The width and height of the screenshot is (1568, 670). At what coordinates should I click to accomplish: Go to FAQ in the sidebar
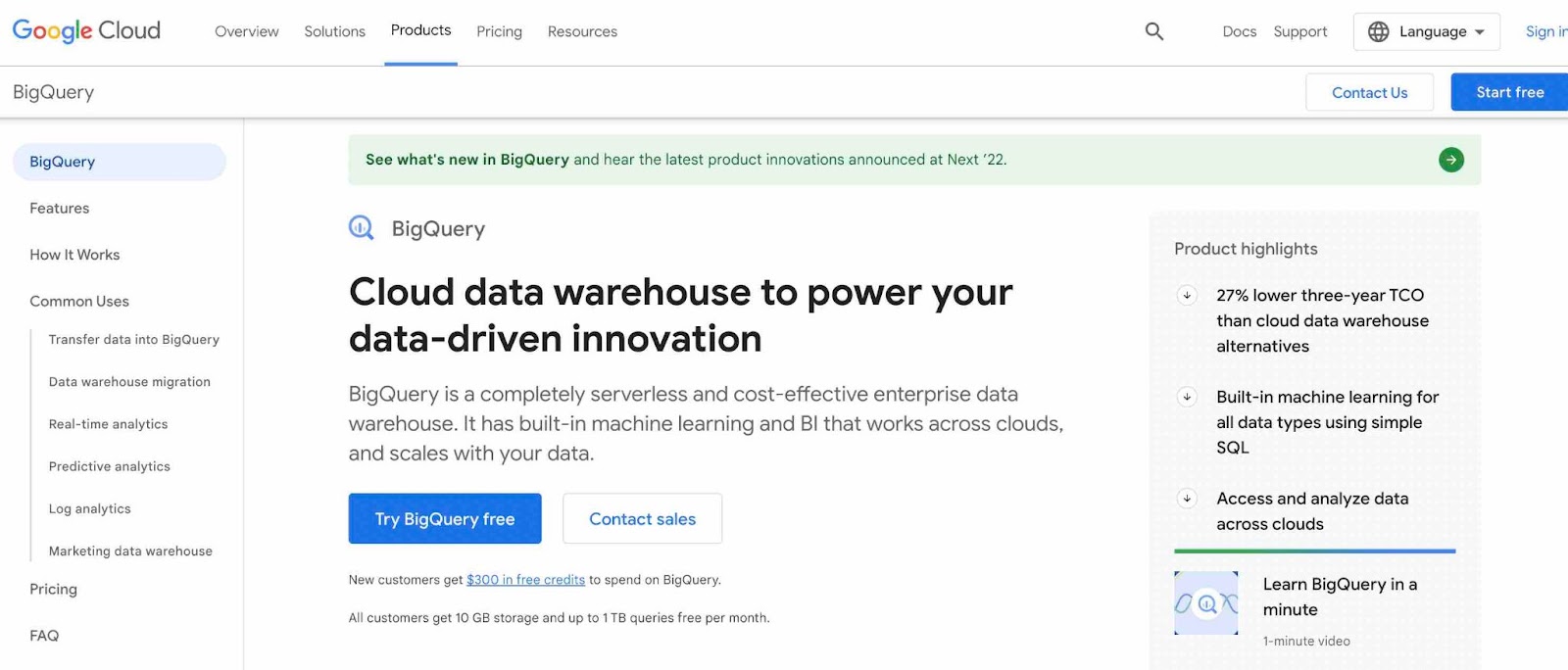point(44,636)
